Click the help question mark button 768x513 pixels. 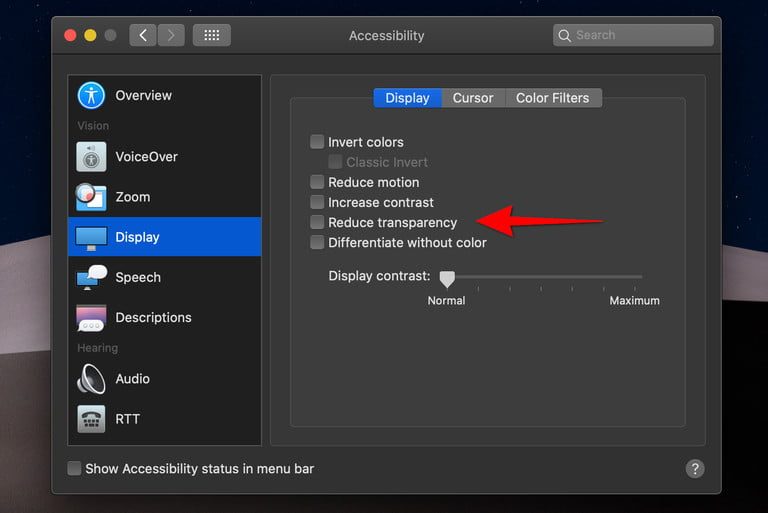click(x=695, y=468)
